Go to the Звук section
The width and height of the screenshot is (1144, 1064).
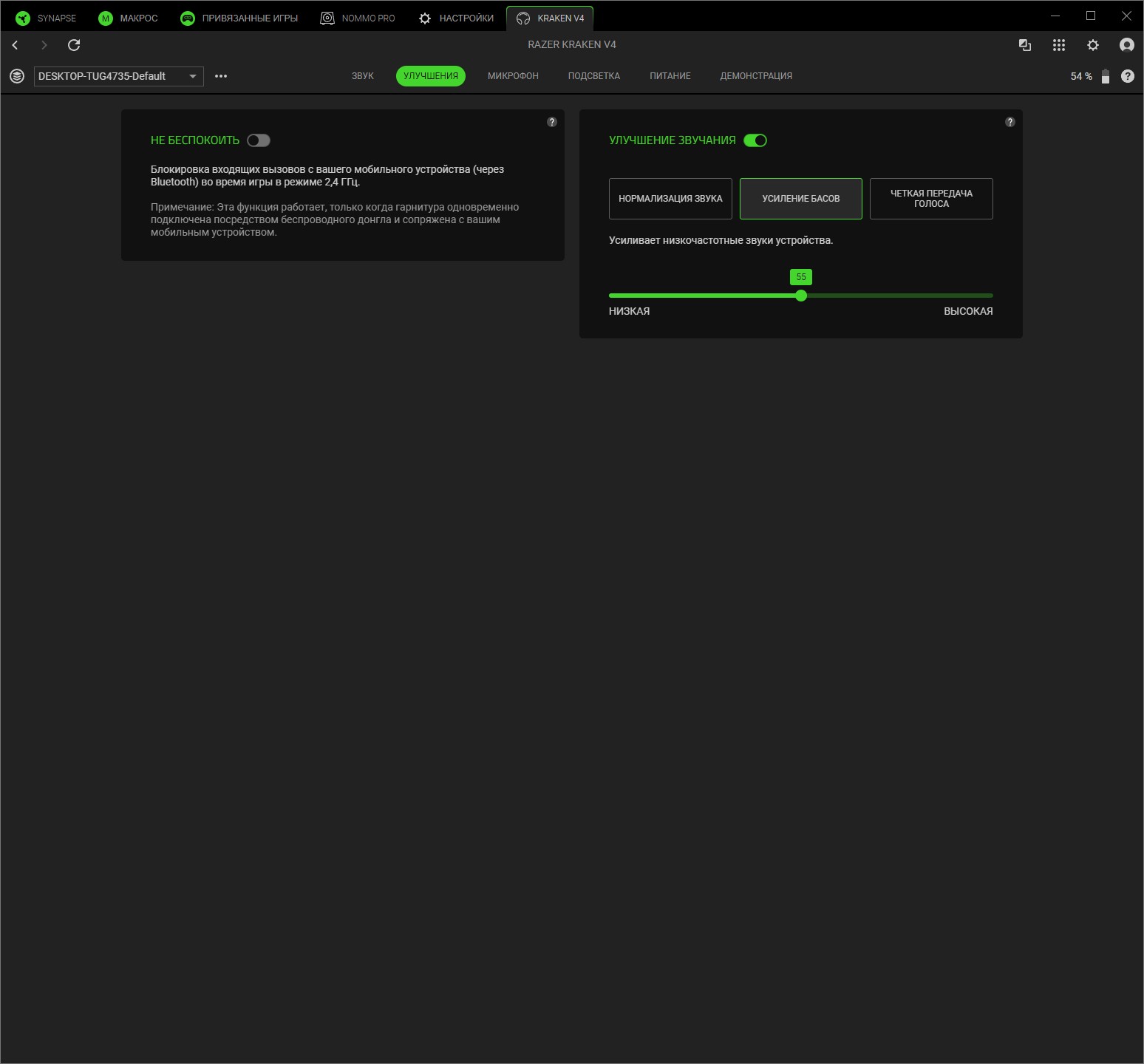[x=363, y=76]
